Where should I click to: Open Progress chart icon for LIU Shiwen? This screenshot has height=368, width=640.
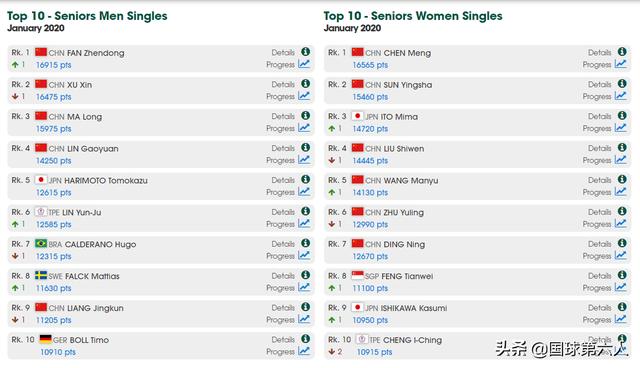[620, 160]
